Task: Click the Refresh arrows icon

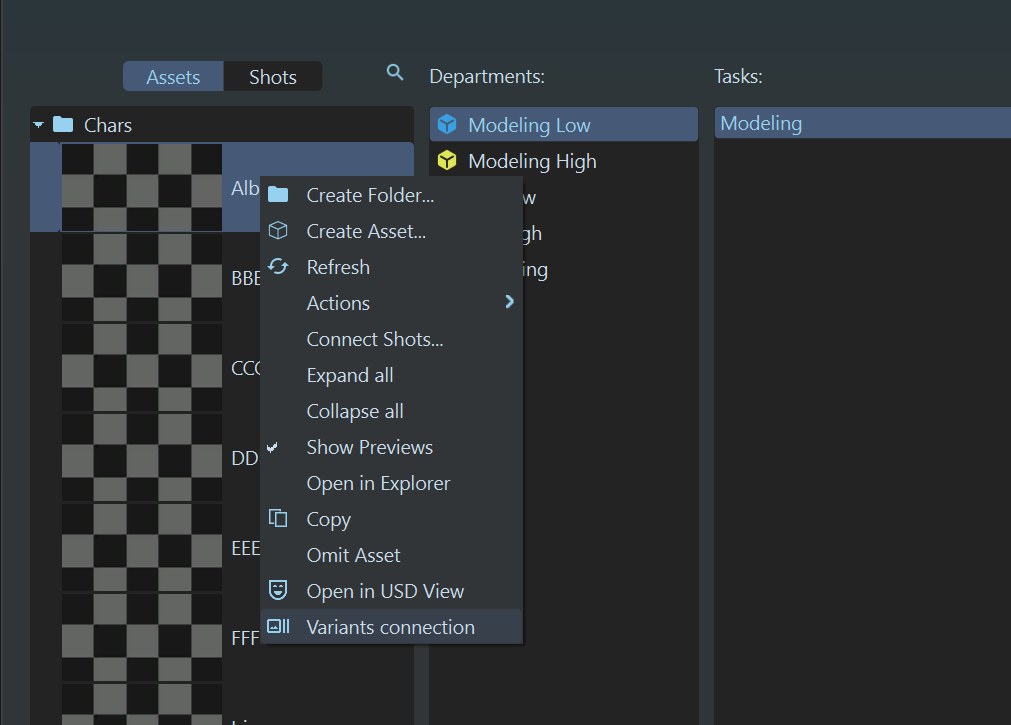Action: pyautogui.click(x=278, y=267)
